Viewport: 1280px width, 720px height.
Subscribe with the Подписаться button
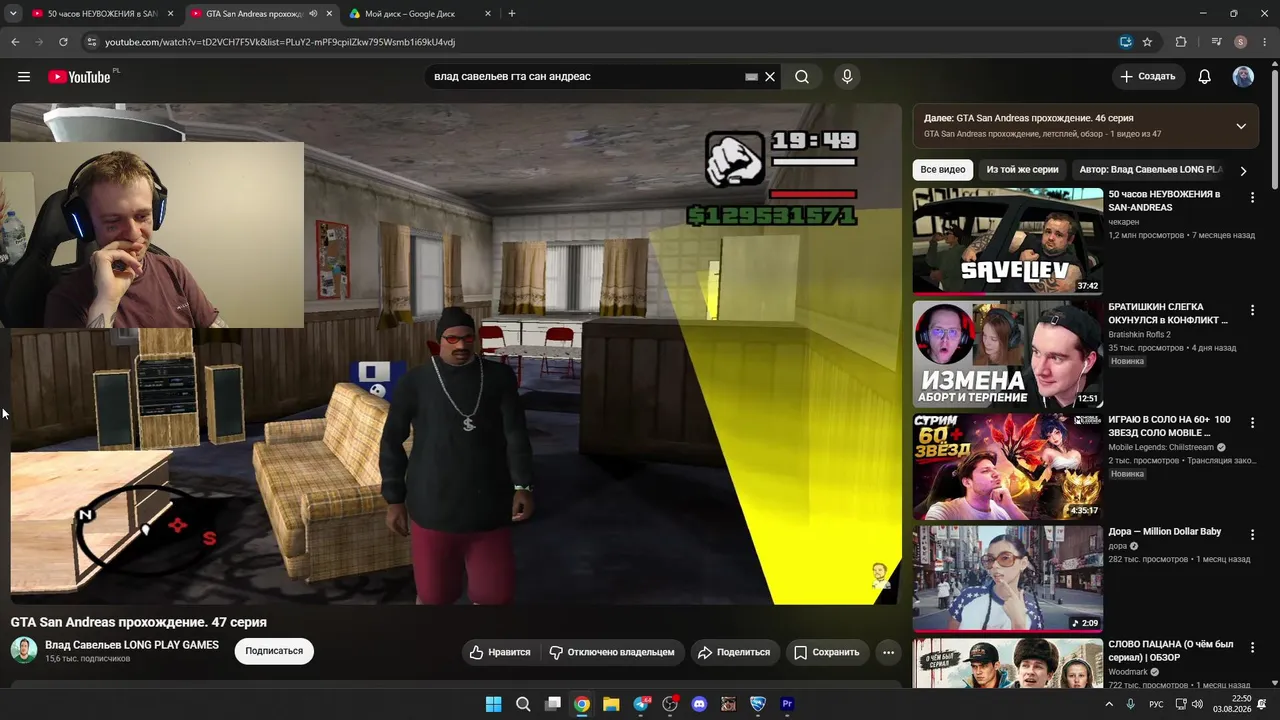click(274, 651)
